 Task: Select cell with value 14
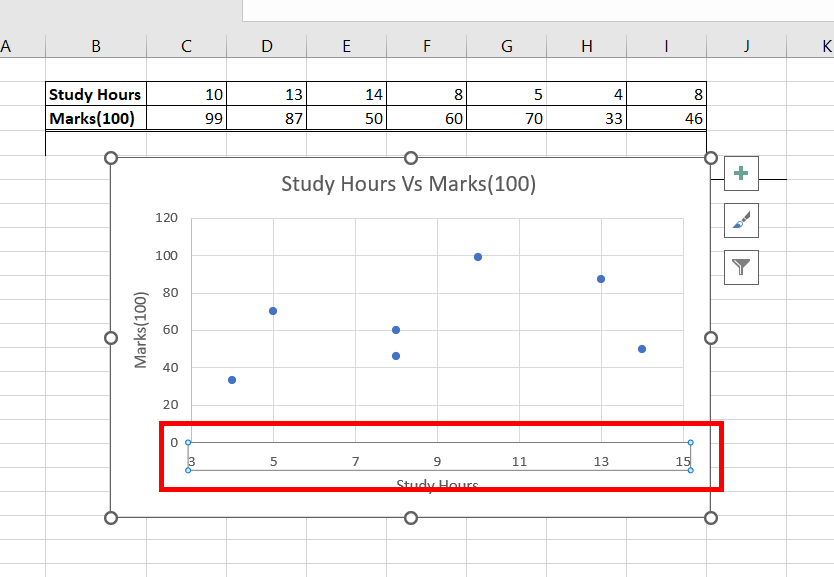click(347, 94)
